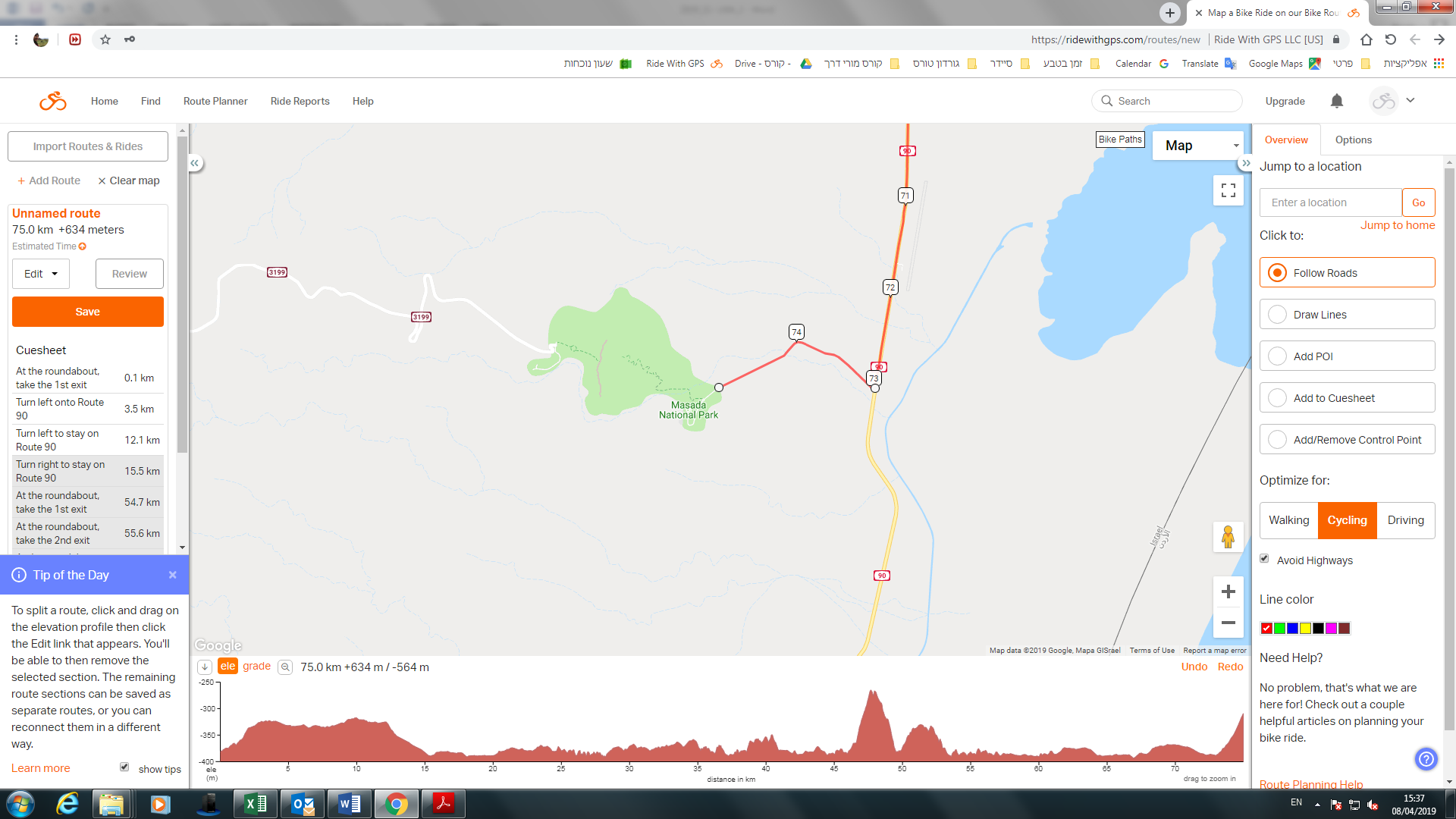
Task: Switch elevation graph to grade
Action: point(256,667)
